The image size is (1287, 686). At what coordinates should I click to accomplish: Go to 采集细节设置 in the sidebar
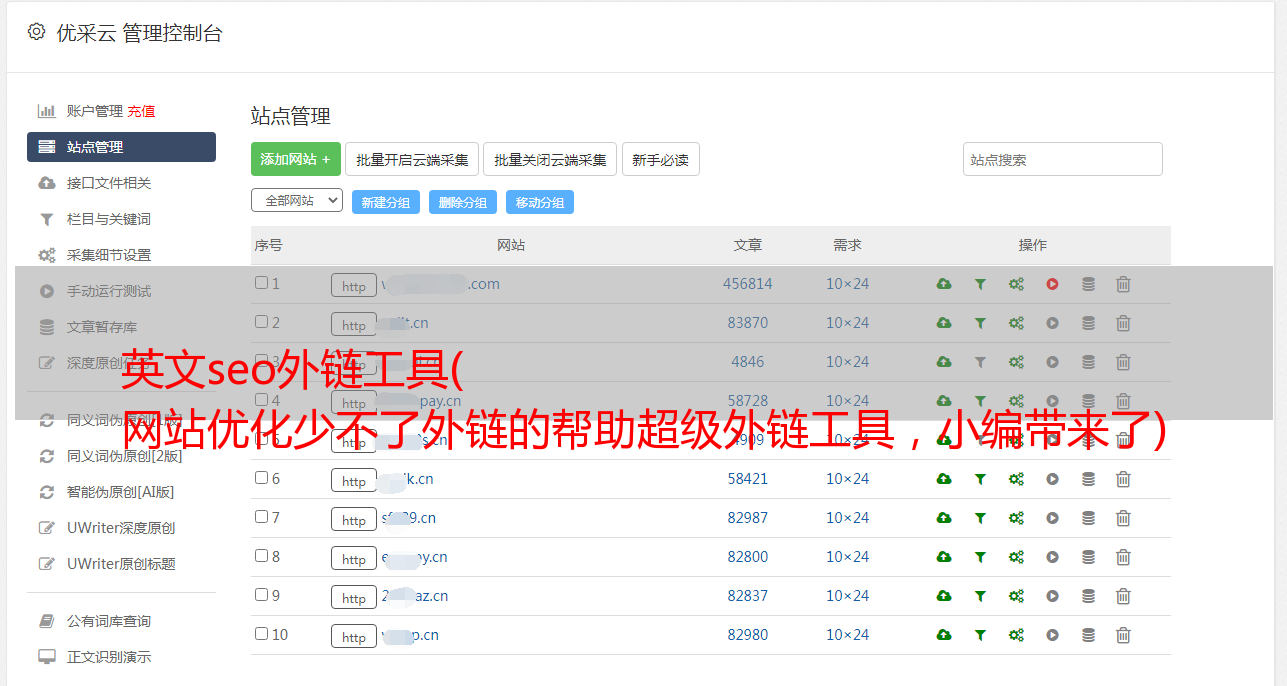point(109,255)
